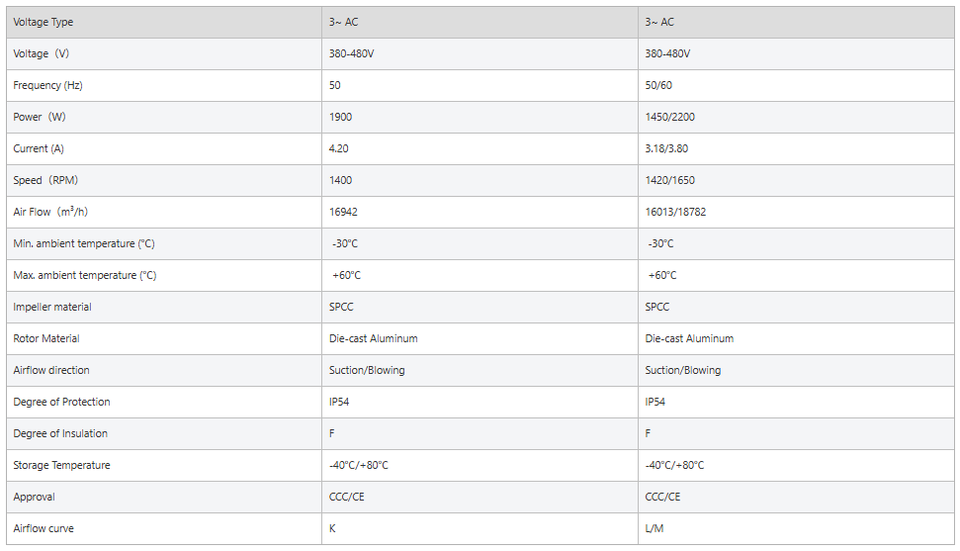The height and width of the screenshot is (551, 960).
Task: Select the "Degree of Protection" label
Action: pos(62,402)
